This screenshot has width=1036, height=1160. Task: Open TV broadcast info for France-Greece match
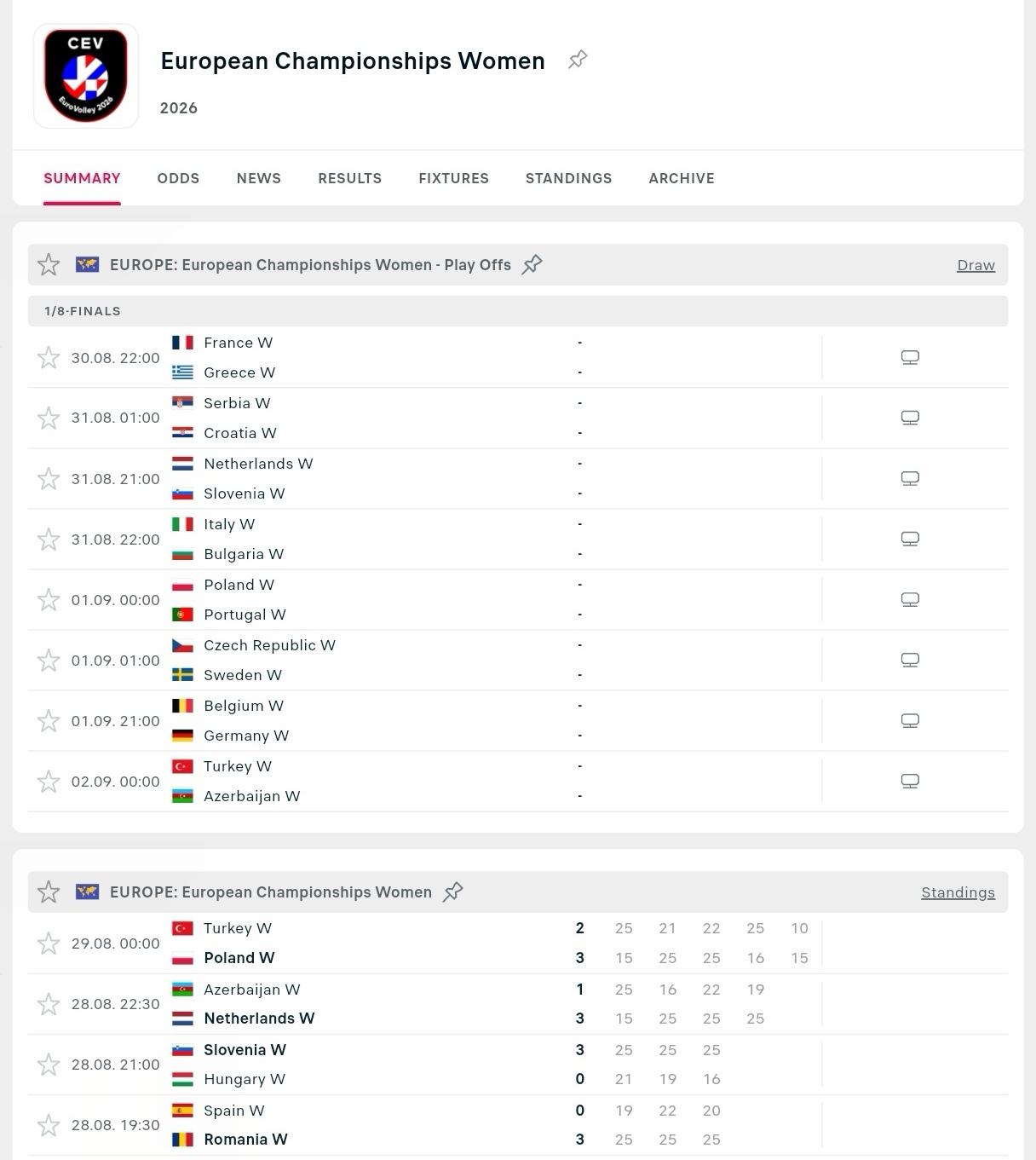(910, 357)
